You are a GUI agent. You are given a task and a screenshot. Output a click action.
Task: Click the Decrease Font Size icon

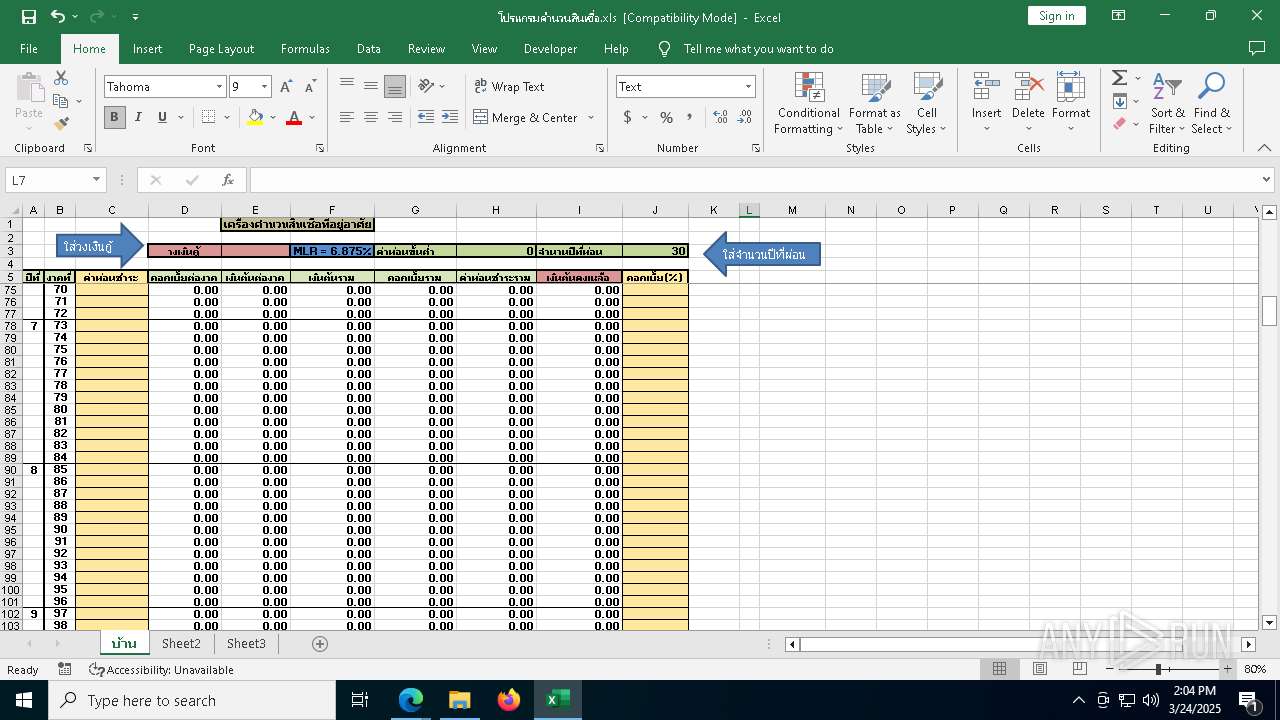pos(310,87)
